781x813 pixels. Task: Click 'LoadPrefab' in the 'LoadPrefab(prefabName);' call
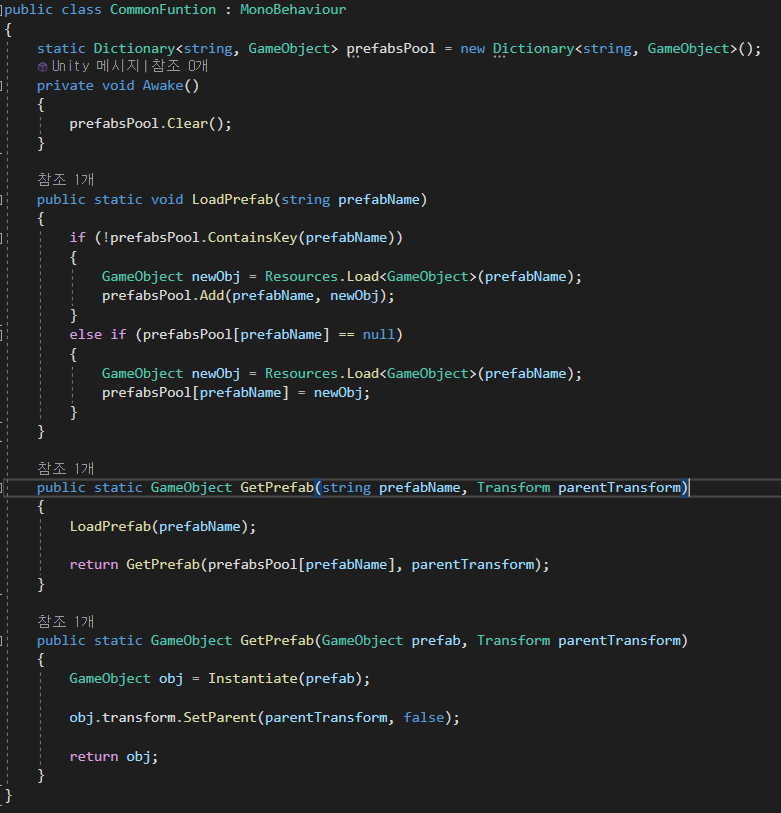tap(110, 526)
